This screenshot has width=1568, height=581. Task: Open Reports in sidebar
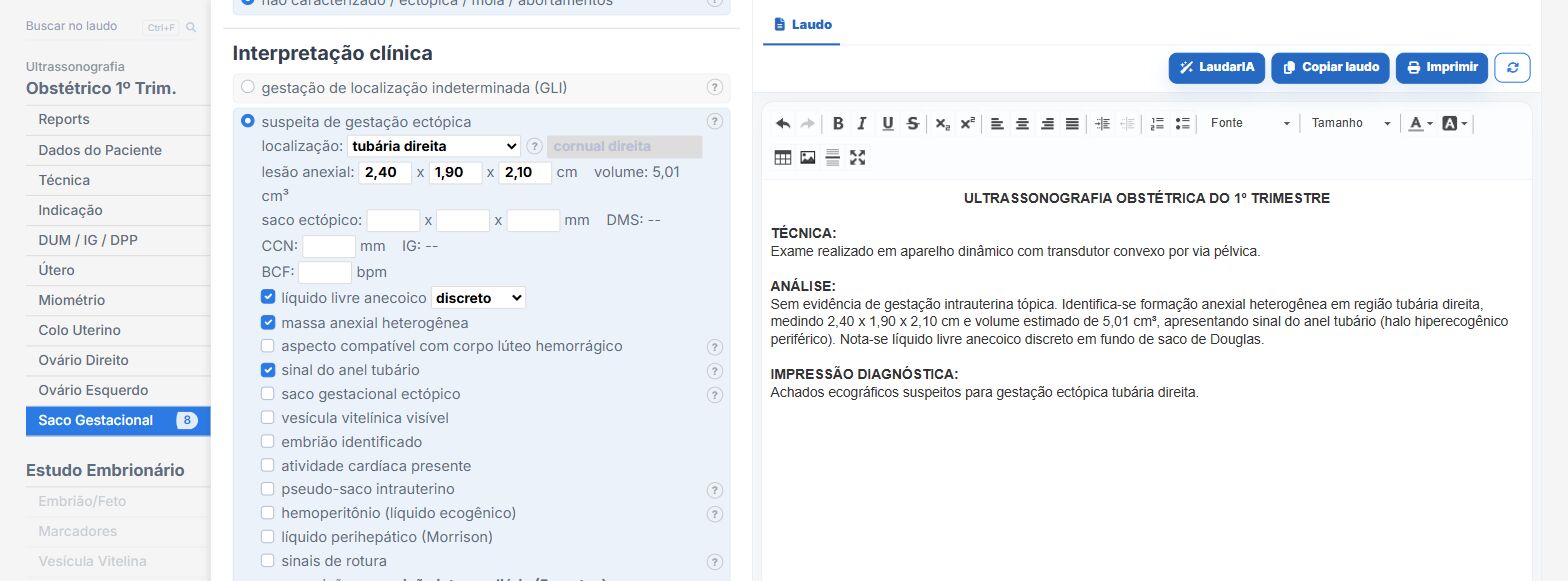pyautogui.click(x=118, y=119)
